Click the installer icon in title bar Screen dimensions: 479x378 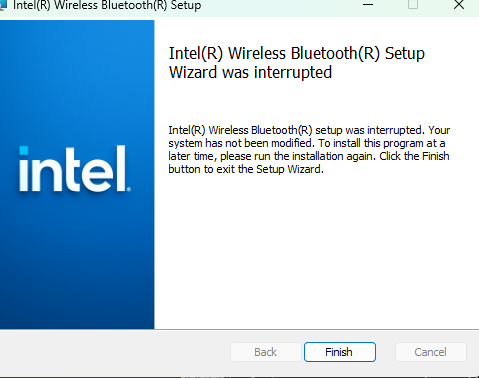pos(3,5)
